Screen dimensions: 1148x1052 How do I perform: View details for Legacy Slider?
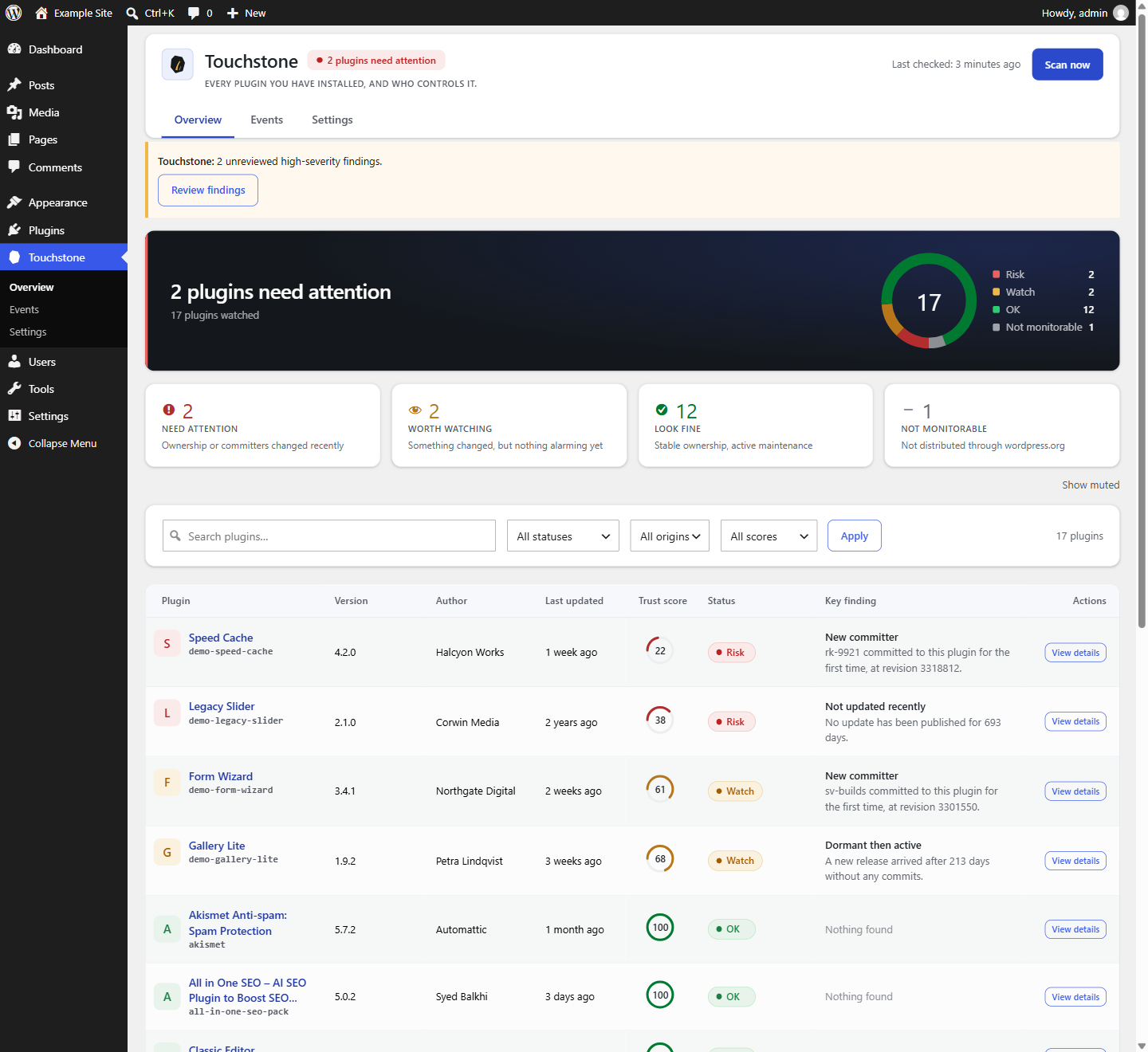tap(1075, 721)
